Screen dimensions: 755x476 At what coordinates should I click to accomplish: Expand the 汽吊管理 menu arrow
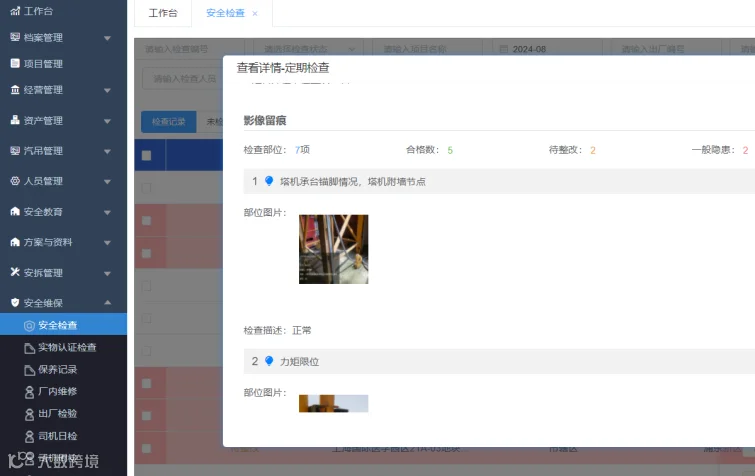(x=107, y=151)
